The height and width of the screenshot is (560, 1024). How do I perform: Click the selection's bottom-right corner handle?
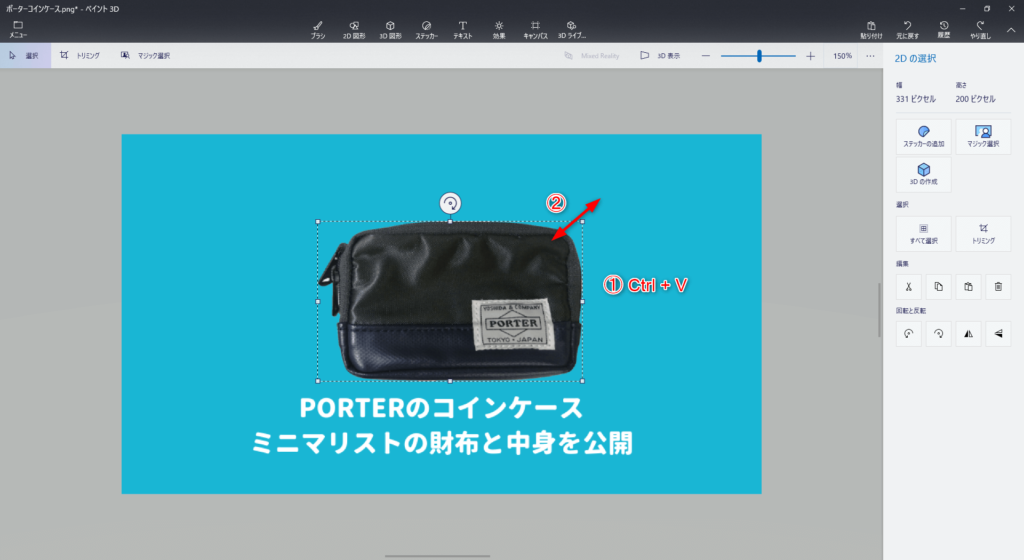coord(582,381)
